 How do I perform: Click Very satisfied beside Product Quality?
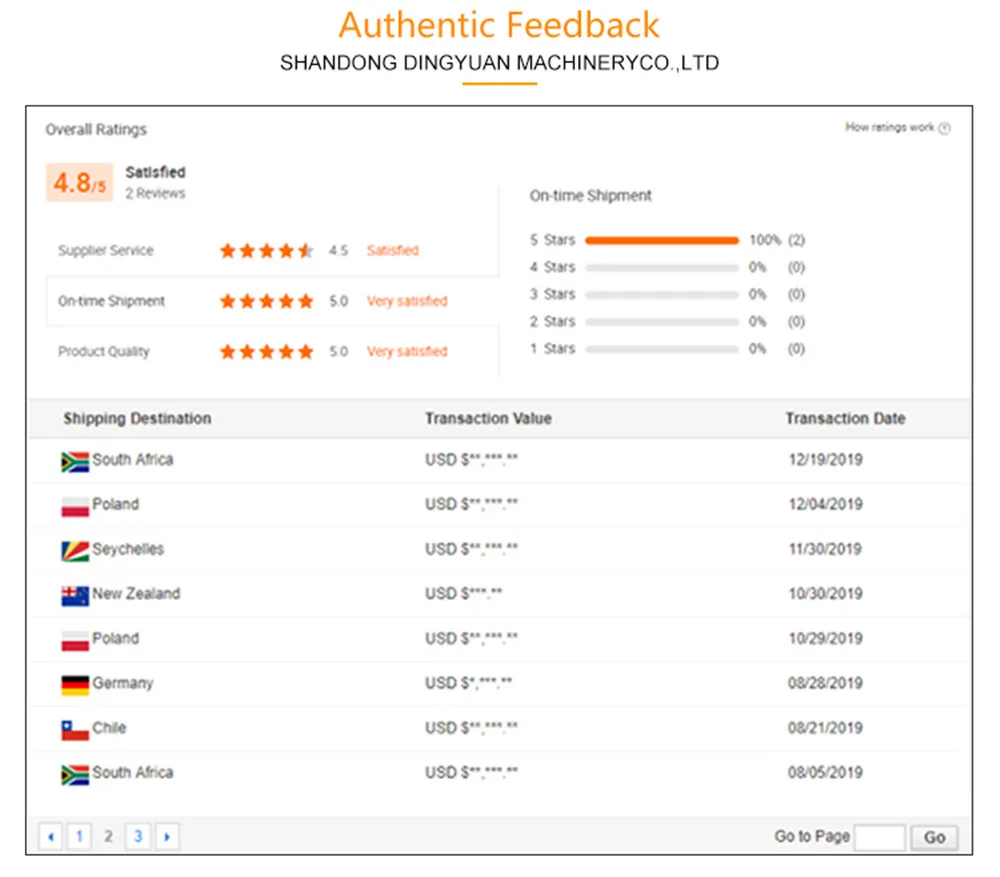(x=407, y=351)
